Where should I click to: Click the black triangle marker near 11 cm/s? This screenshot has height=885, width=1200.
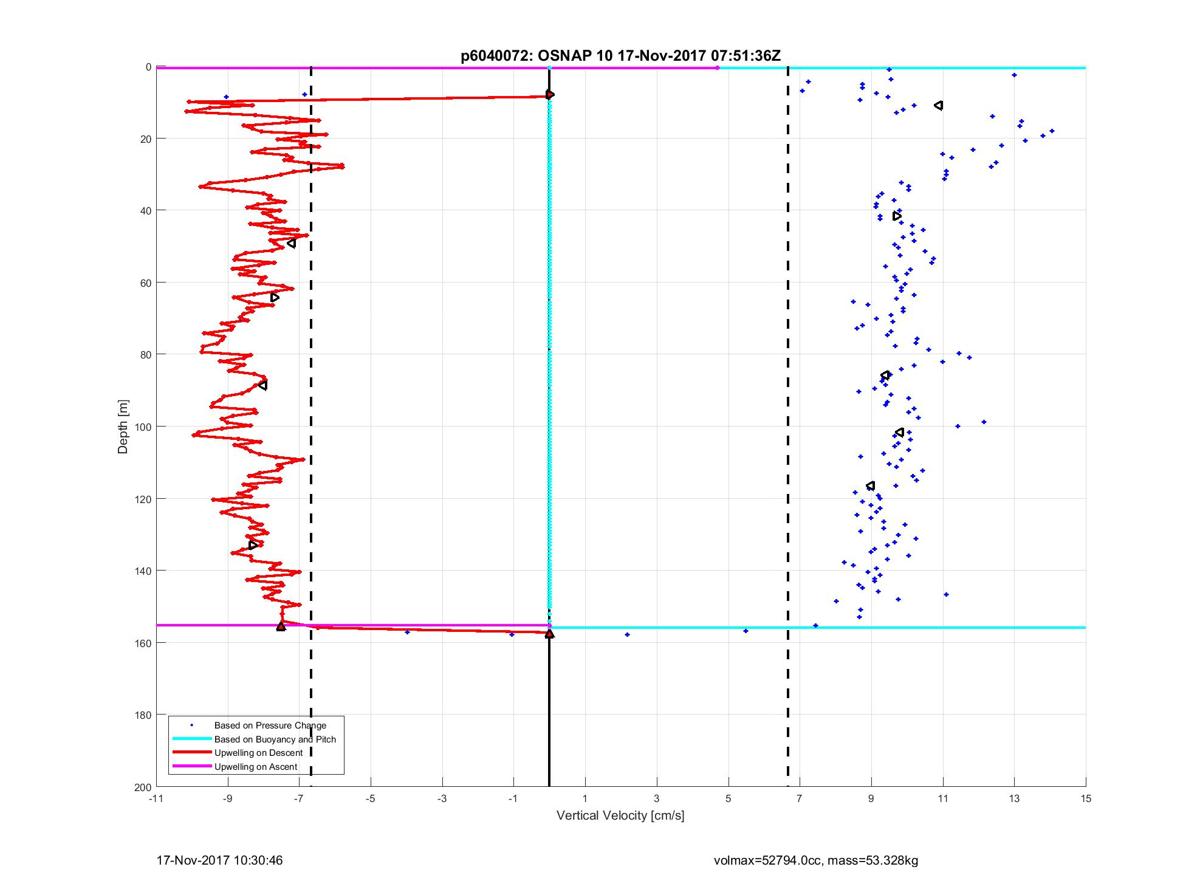click(x=938, y=105)
